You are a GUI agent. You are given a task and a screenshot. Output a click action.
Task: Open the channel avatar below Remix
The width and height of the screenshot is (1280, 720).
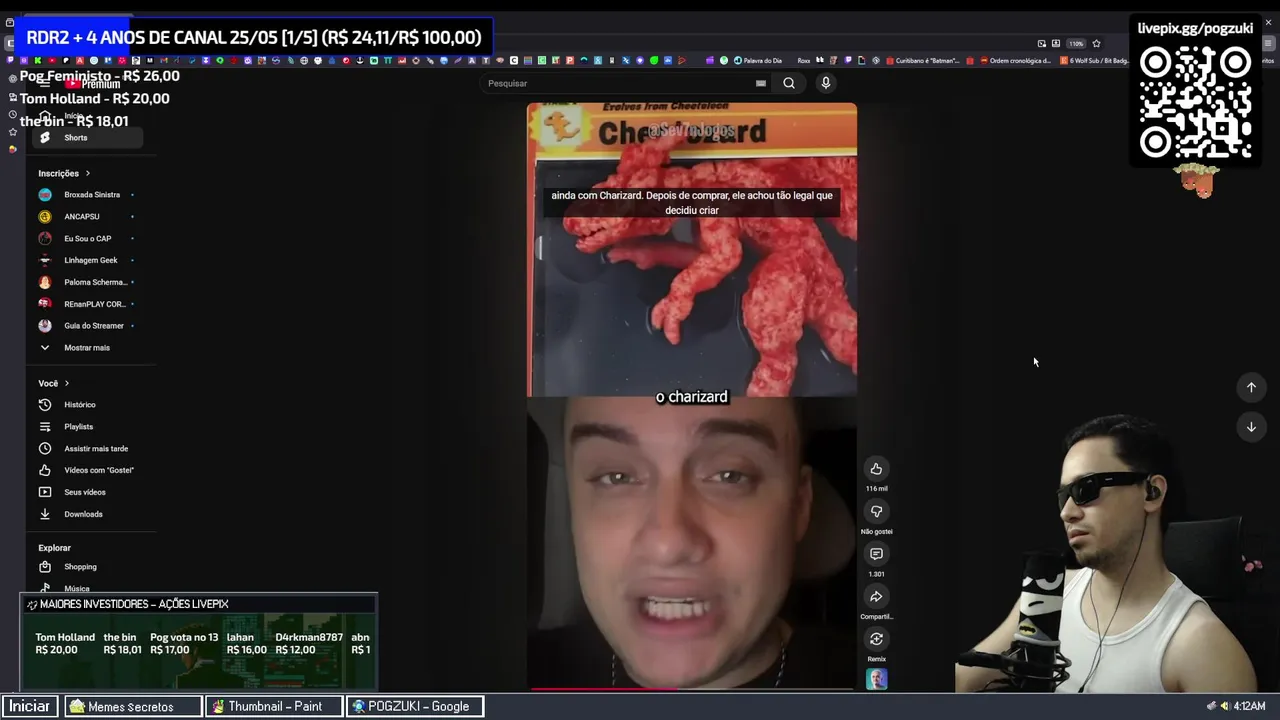[x=876, y=679]
